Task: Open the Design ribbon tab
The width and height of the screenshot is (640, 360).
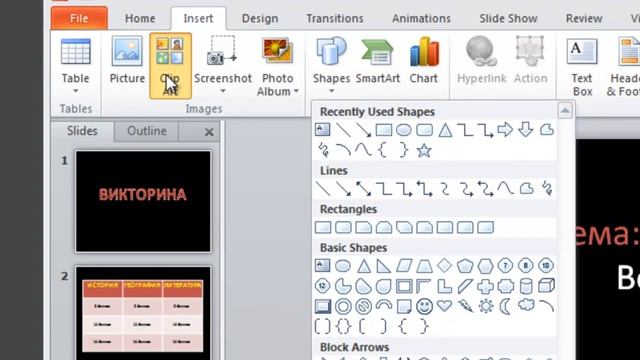Action: (260, 18)
